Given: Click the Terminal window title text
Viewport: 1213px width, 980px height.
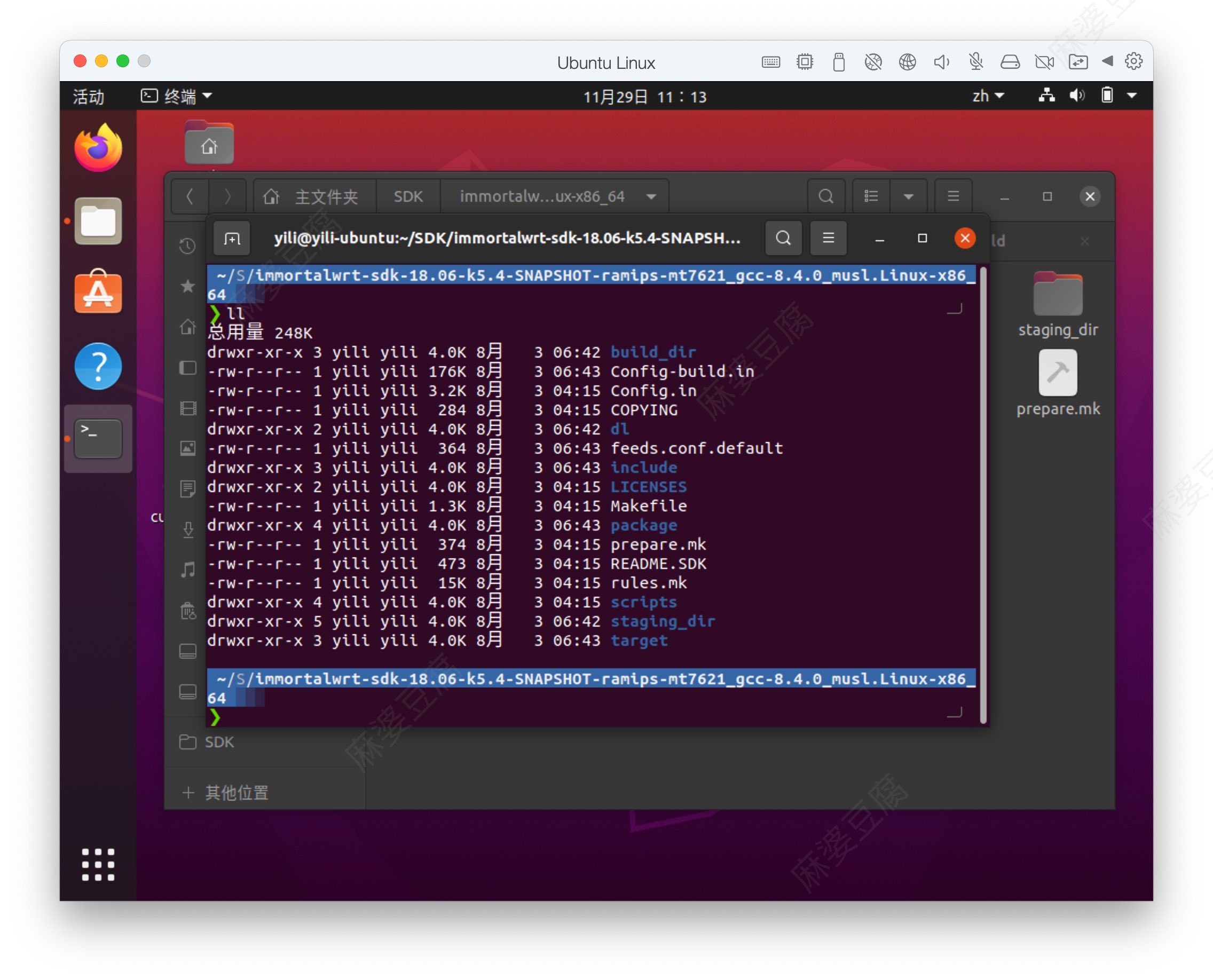Looking at the screenshot, I should [x=507, y=238].
